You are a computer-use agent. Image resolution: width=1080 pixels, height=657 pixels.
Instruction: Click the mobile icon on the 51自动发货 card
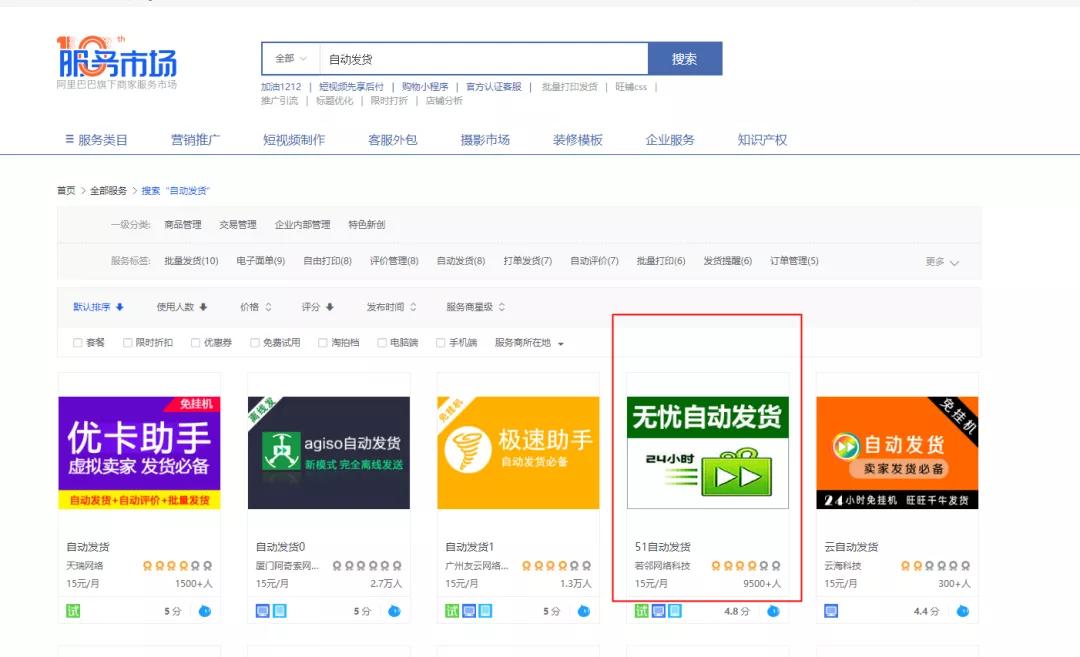[x=675, y=611]
